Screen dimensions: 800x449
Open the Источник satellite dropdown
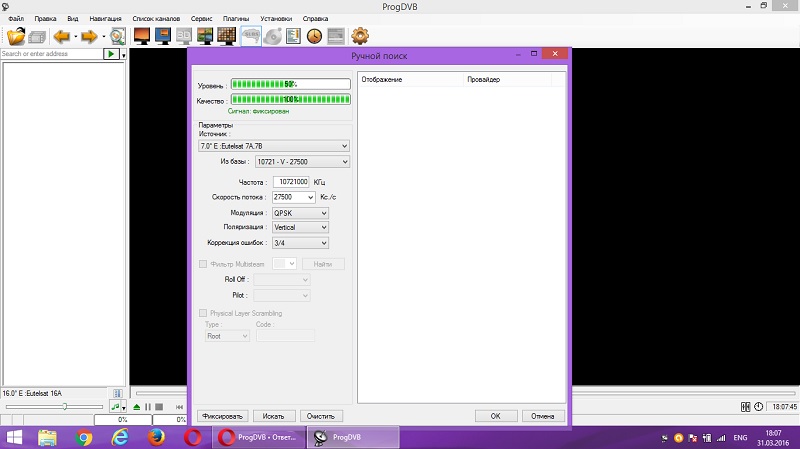tap(274, 146)
